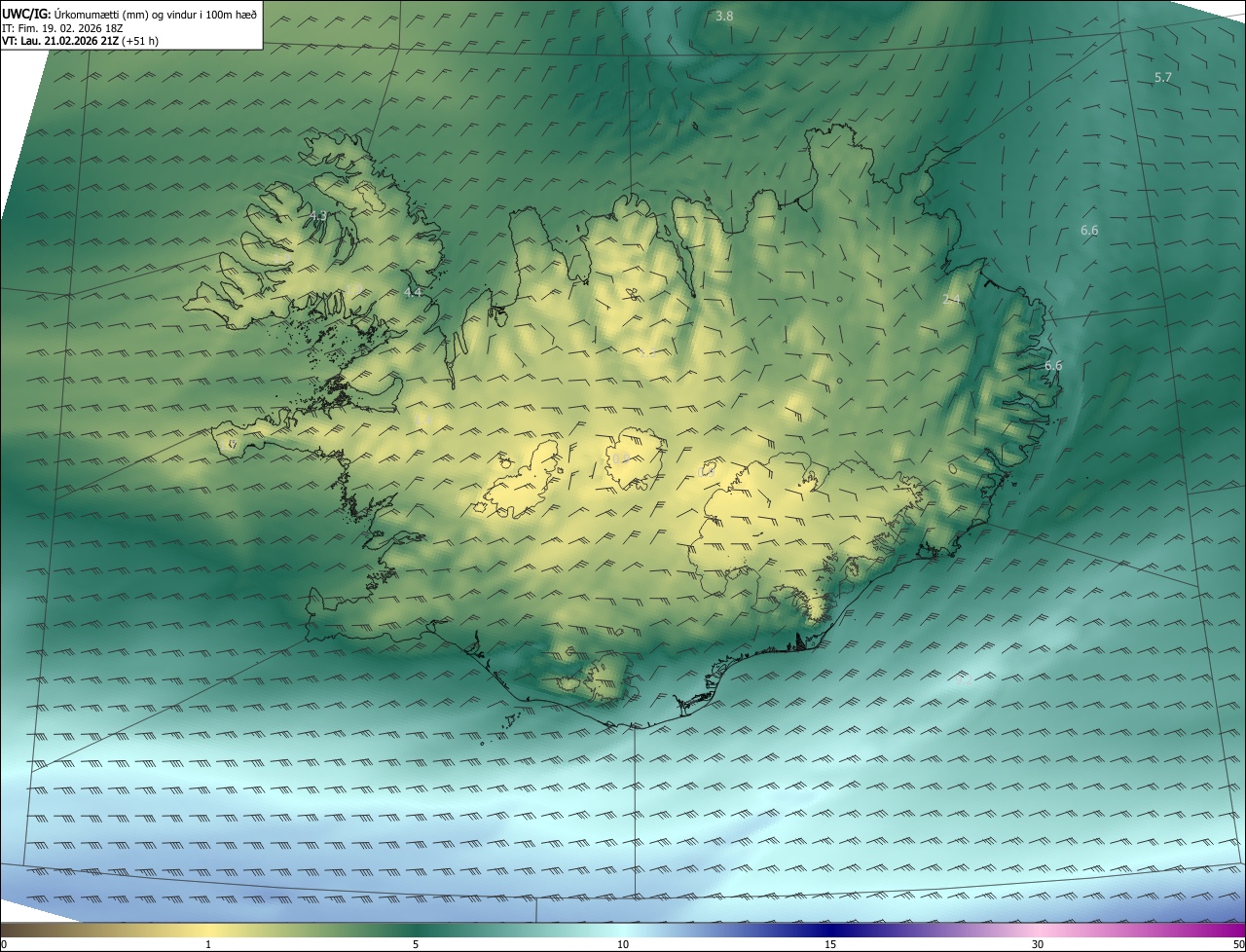Click the colorbar tick label 0
Screen dimensions: 1246x952
pos(4,944)
